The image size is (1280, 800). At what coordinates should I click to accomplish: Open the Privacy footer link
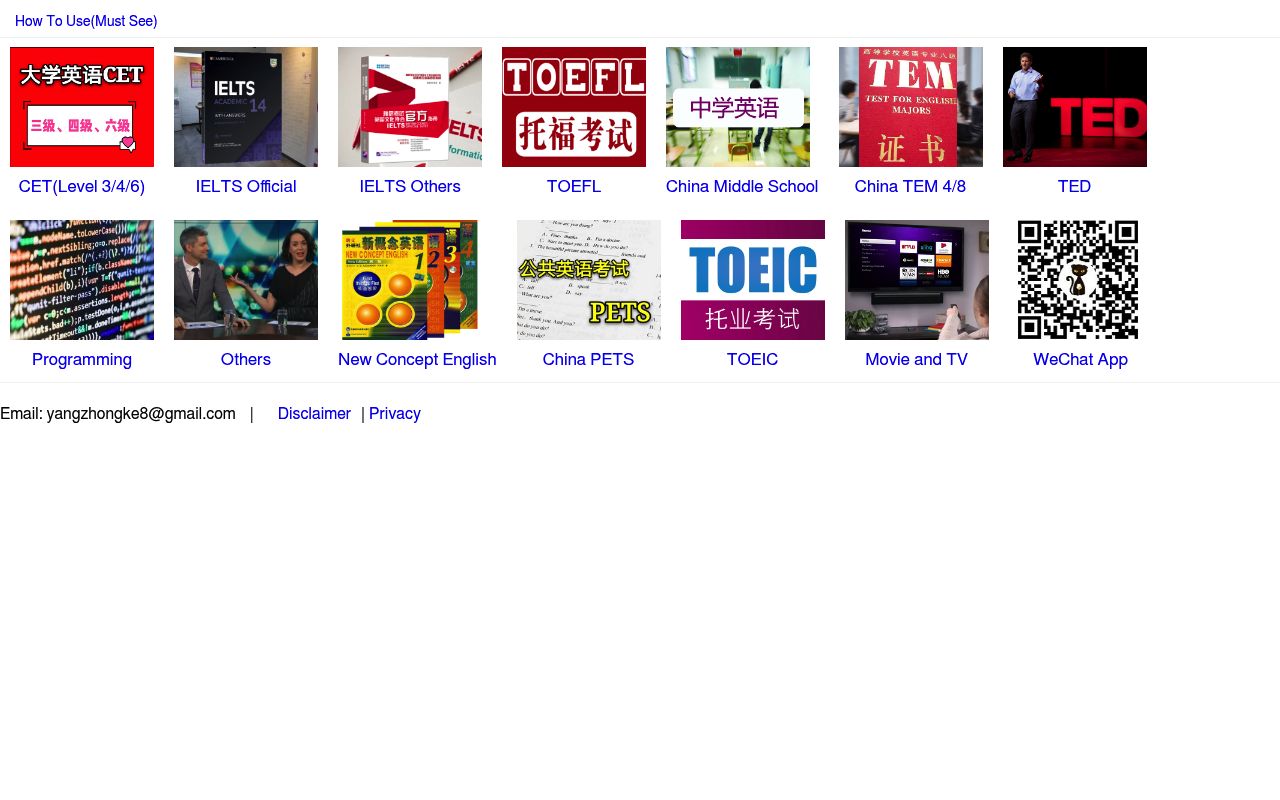tap(395, 413)
